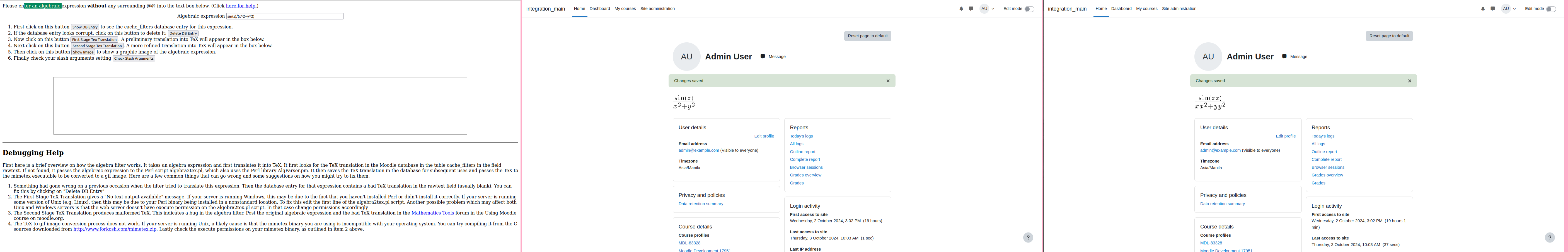Open 'Data retention summary' in middle window
Image resolution: width=1568 pixels, height=252 pixels.
701,204
